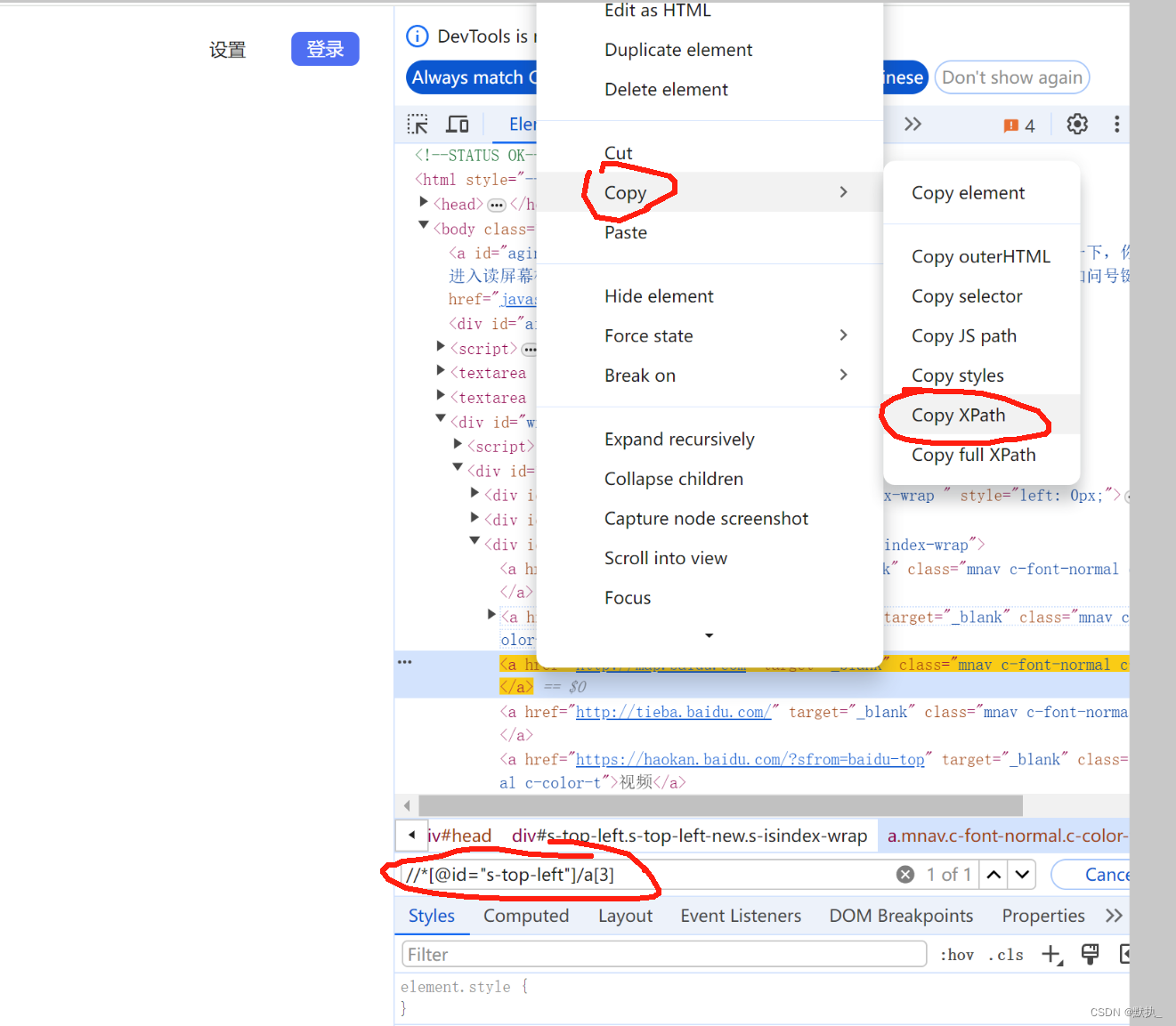Select Copy XPath option

[981, 415]
